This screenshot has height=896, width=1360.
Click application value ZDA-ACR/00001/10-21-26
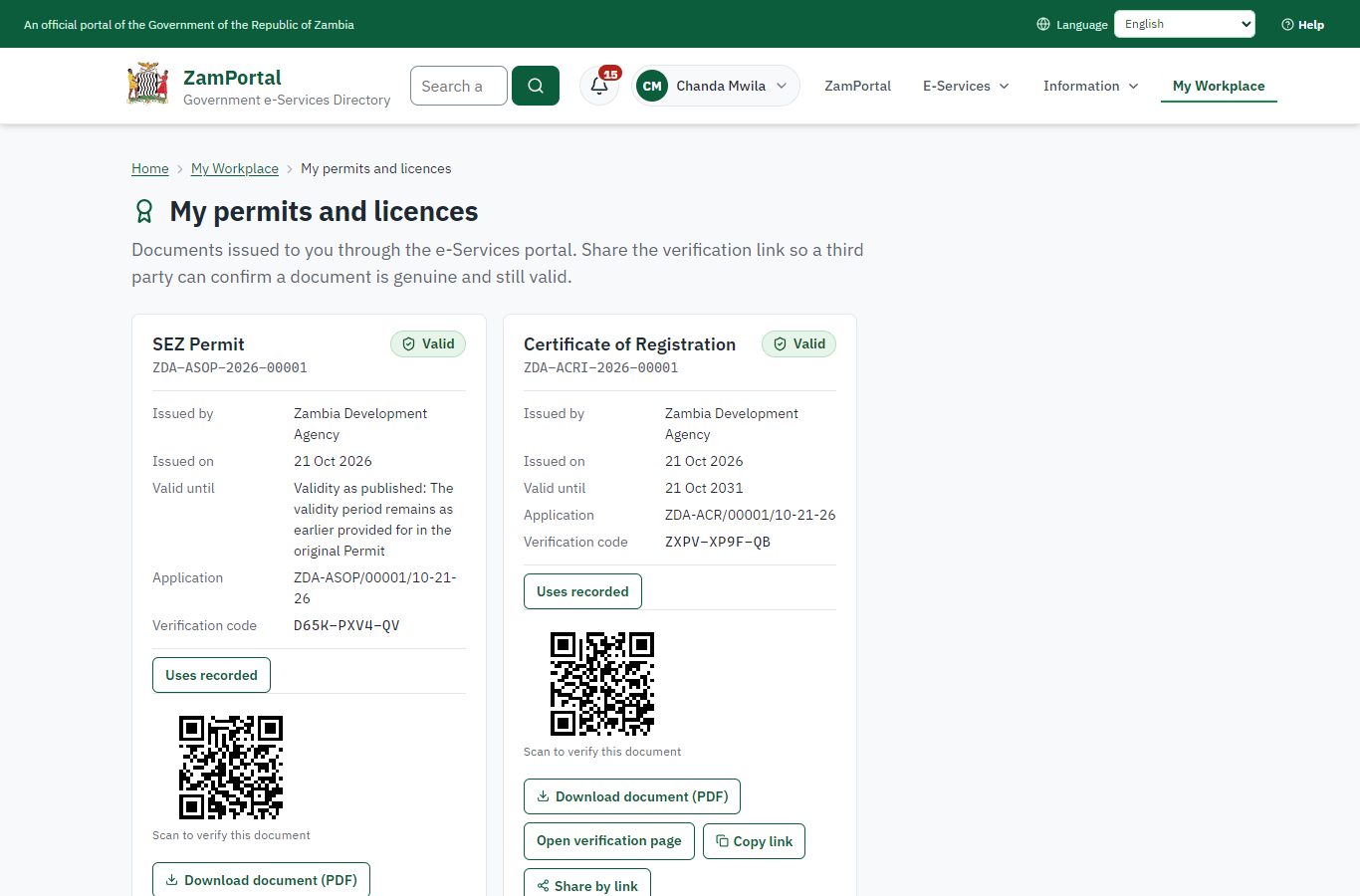[x=751, y=515]
